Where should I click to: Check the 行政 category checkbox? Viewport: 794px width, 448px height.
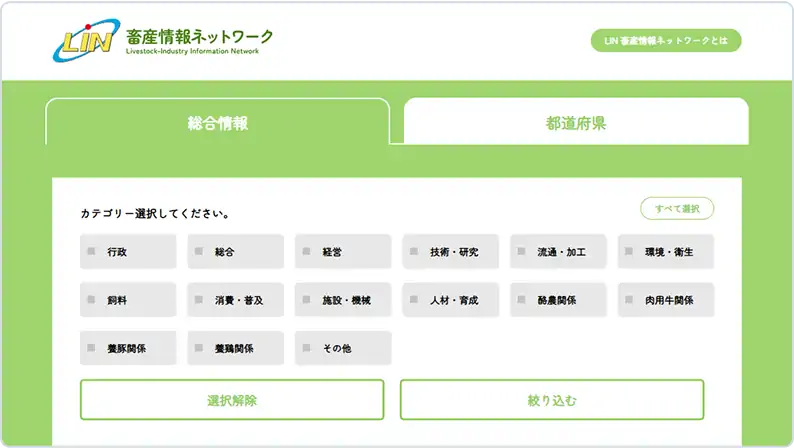pyautogui.click(x=91, y=252)
